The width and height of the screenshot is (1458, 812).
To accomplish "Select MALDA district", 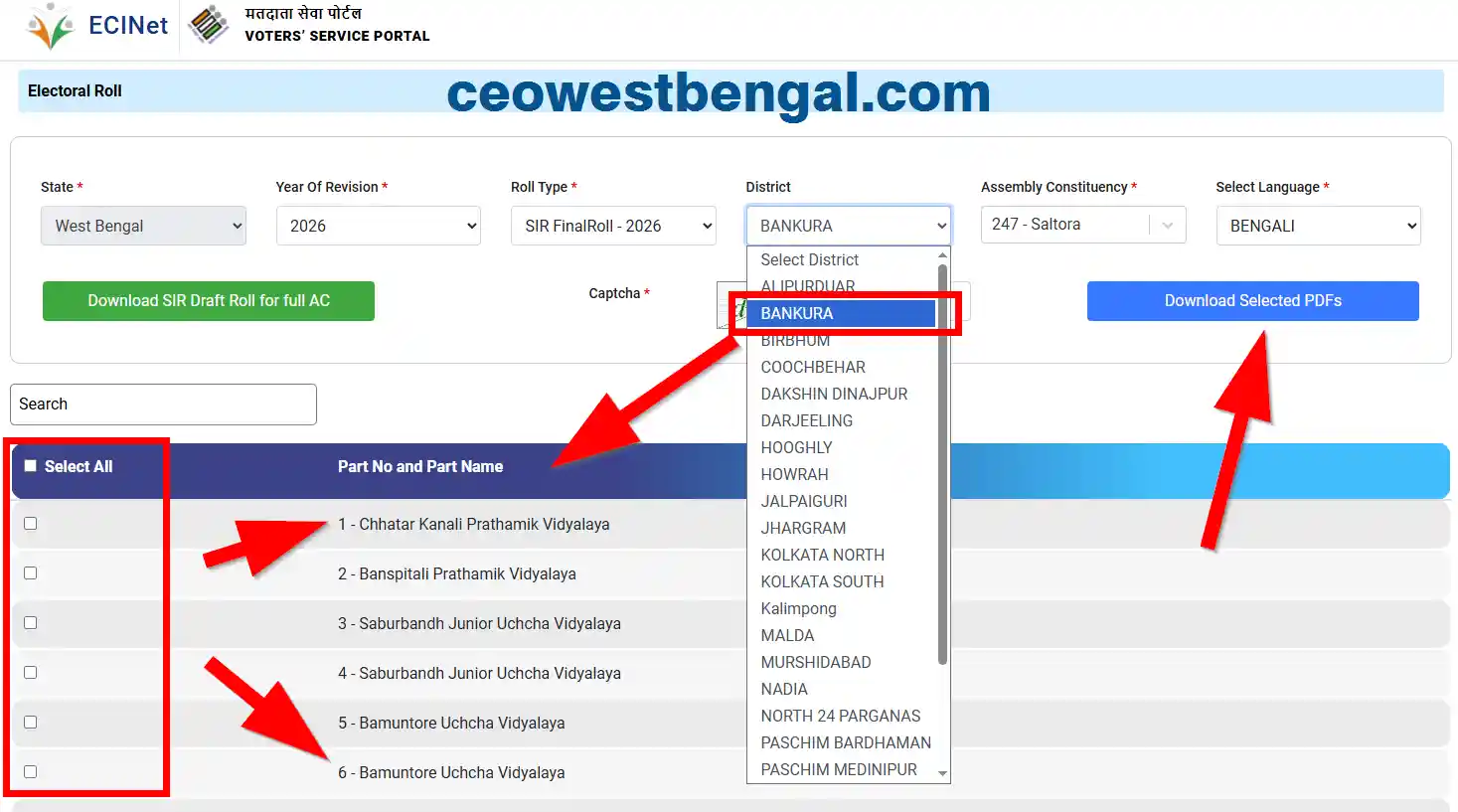I will pos(842,635).
